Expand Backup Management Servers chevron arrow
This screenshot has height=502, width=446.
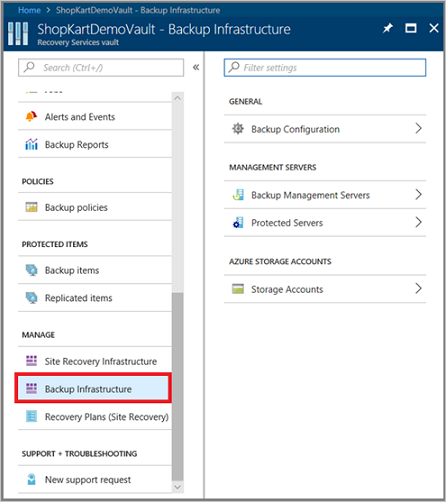coord(419,194)
